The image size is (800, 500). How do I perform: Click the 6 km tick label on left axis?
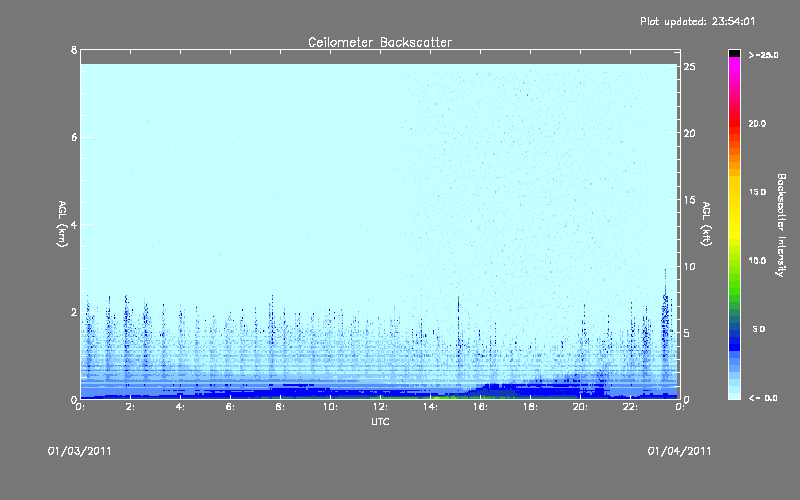click(x=74, y=137)
